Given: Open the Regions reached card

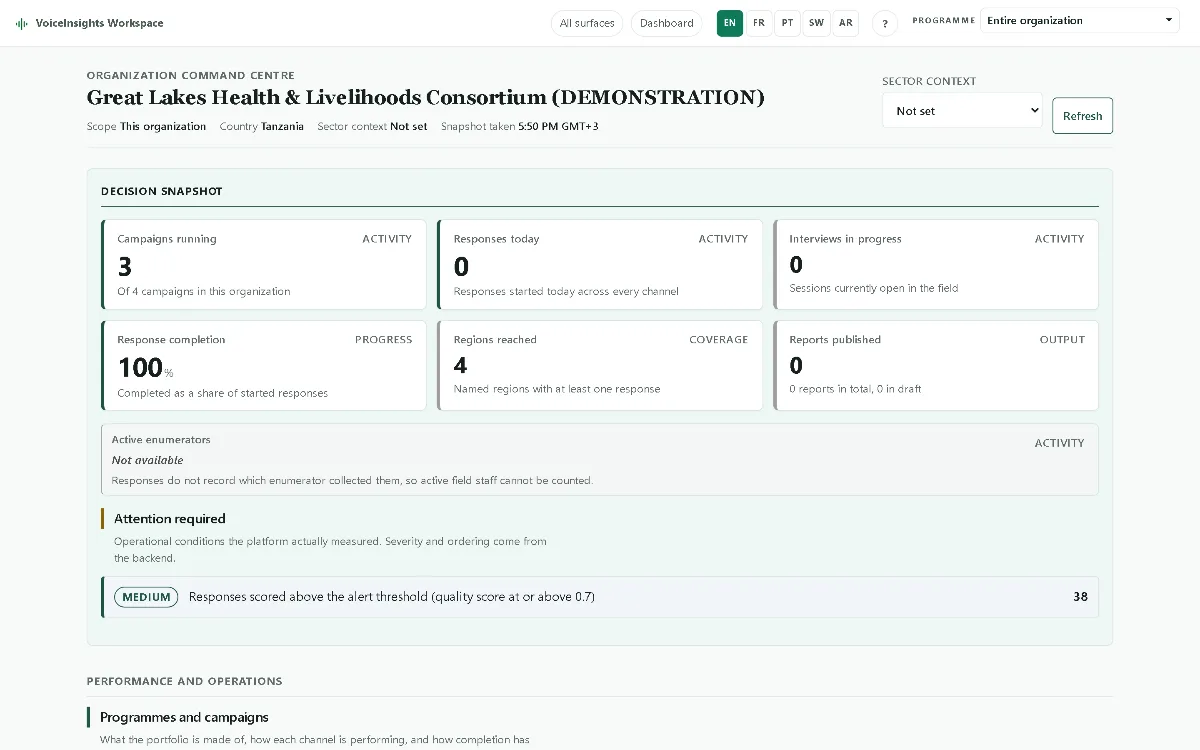Looking at the screenshot, I should 600,365.
